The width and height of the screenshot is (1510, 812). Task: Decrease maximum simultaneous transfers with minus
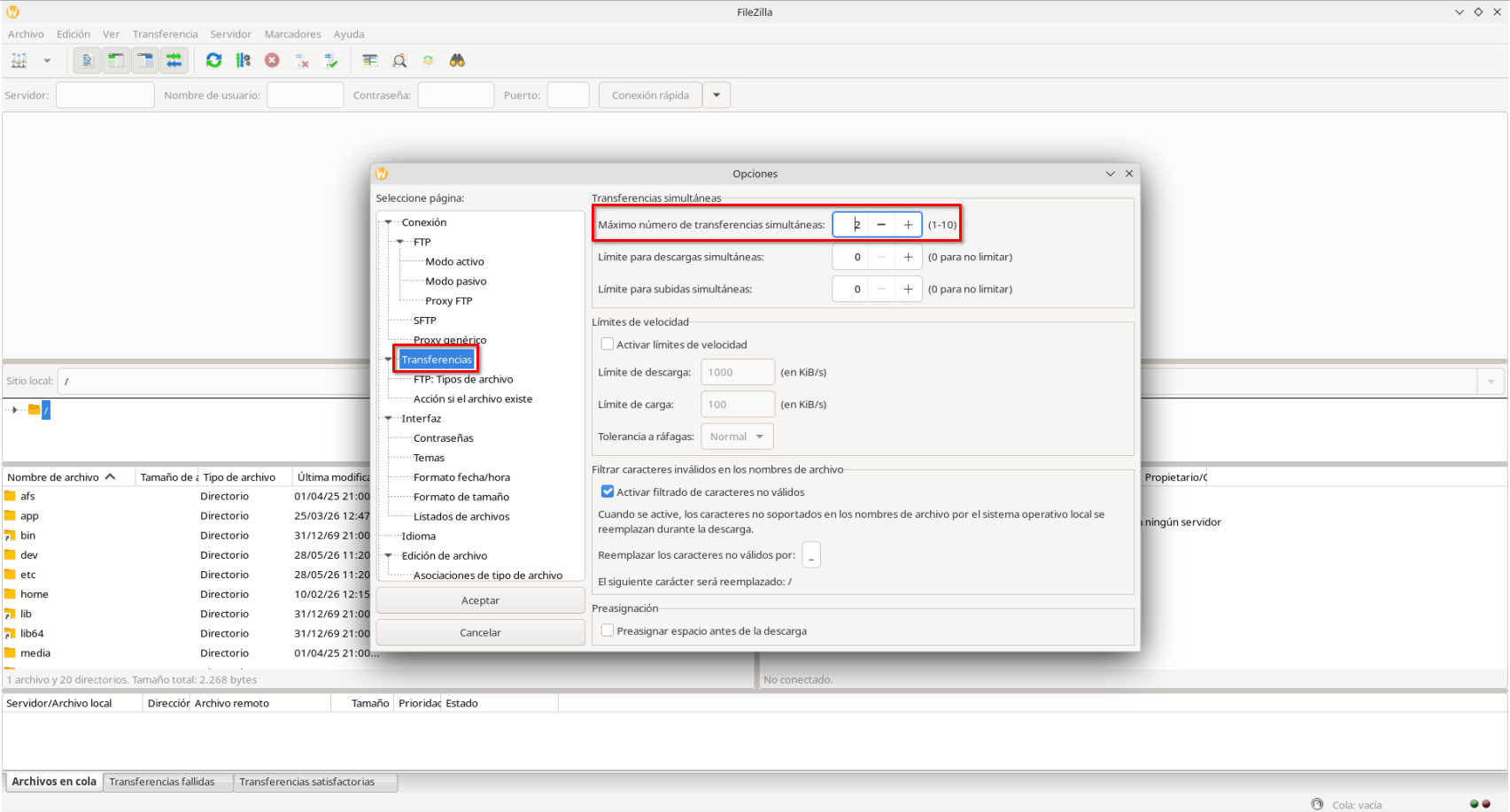(x=881, y=225)
